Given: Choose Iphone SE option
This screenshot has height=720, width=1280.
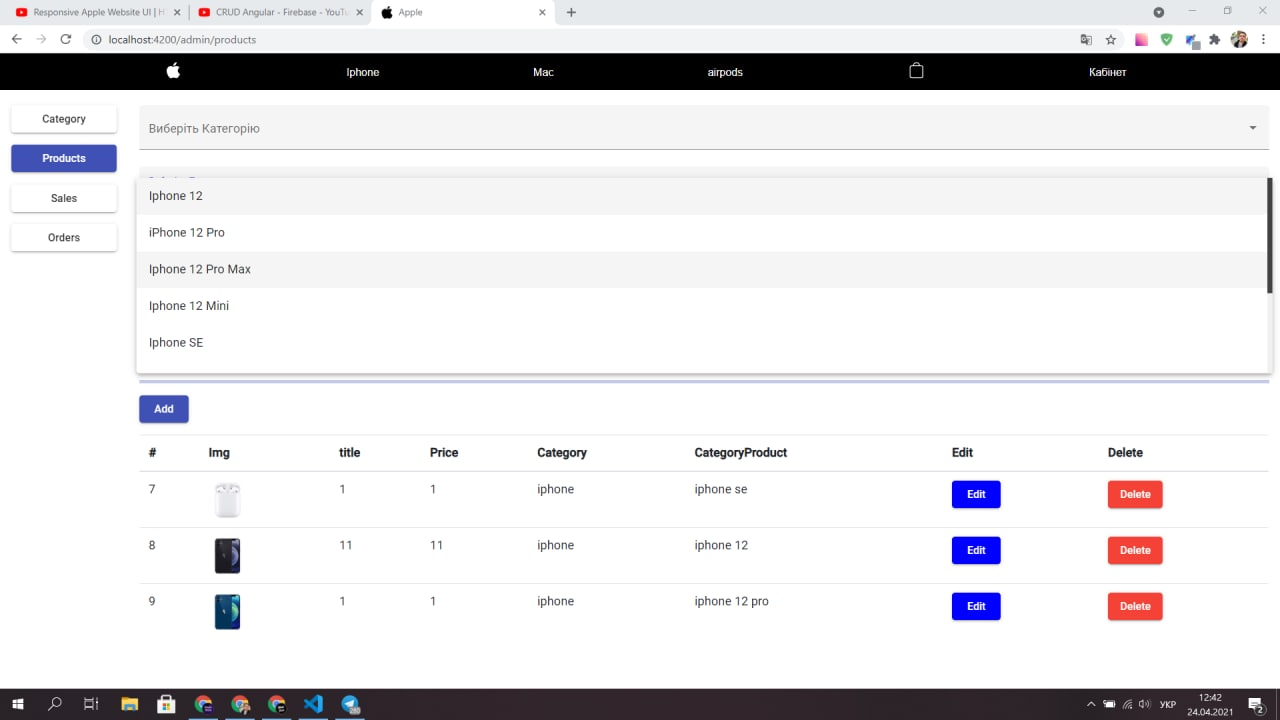Looking at the screenshot, I should 701,342.
